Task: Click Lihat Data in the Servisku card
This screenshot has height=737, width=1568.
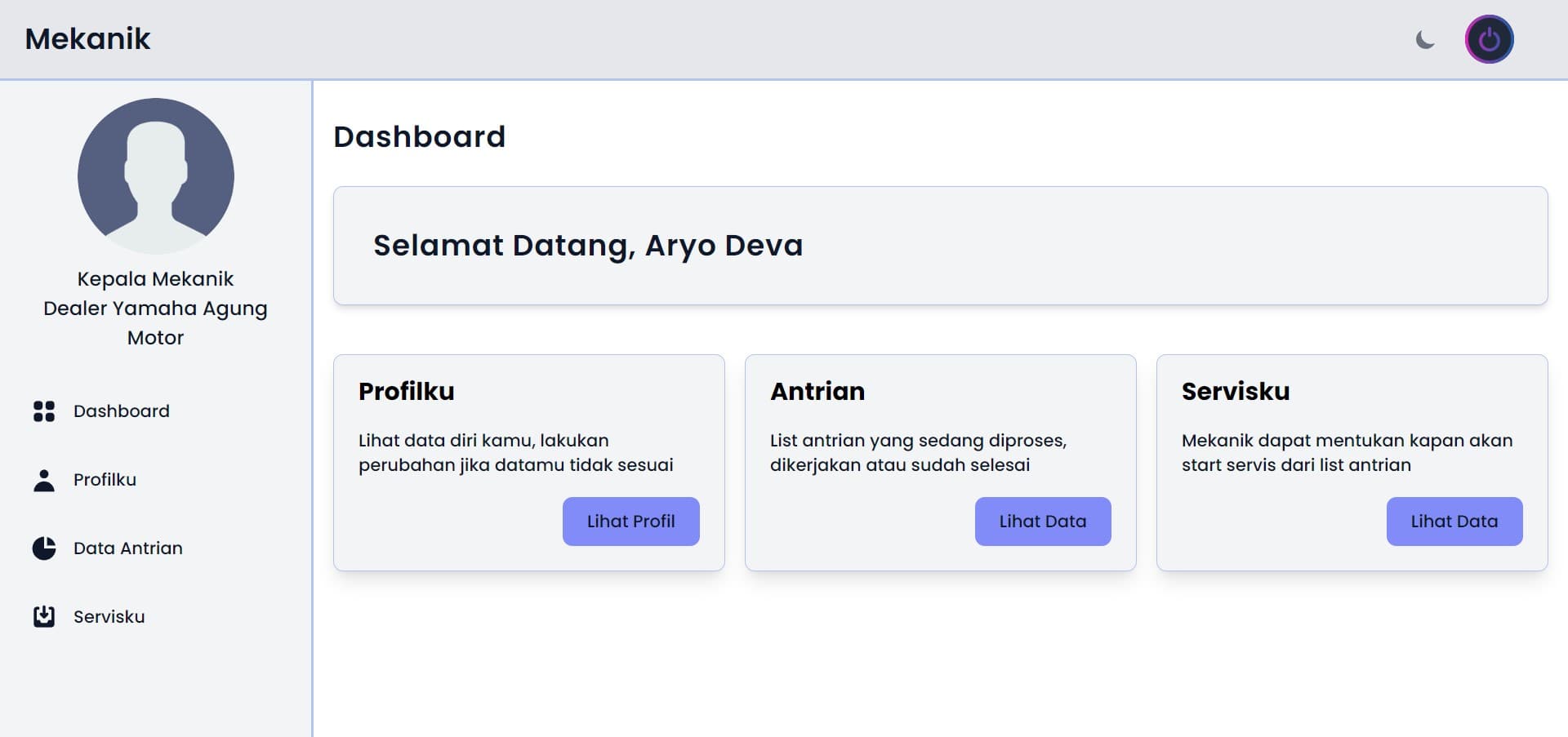Action: [1454, 522]
